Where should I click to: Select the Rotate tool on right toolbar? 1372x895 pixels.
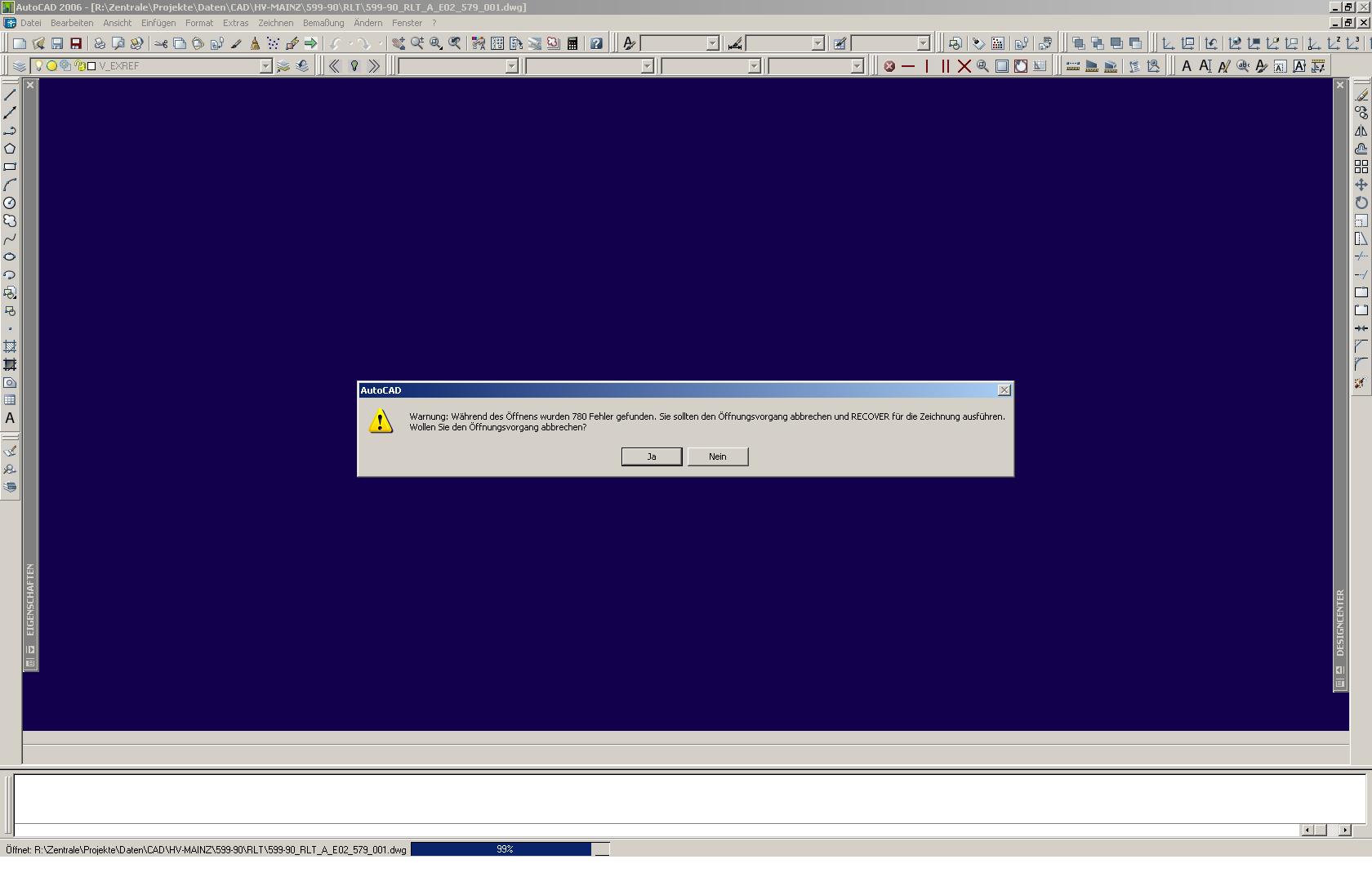click(x=1361, y=203)
